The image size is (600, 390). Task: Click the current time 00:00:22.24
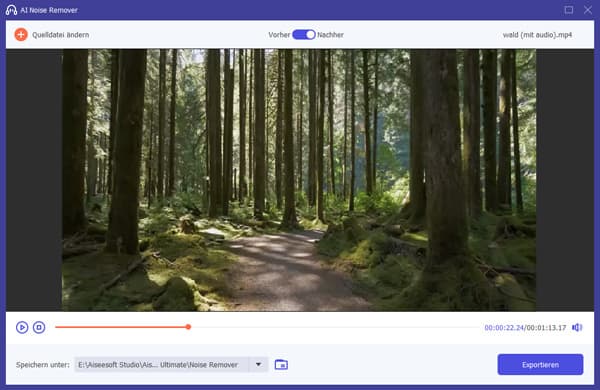[x=504, y=328]
